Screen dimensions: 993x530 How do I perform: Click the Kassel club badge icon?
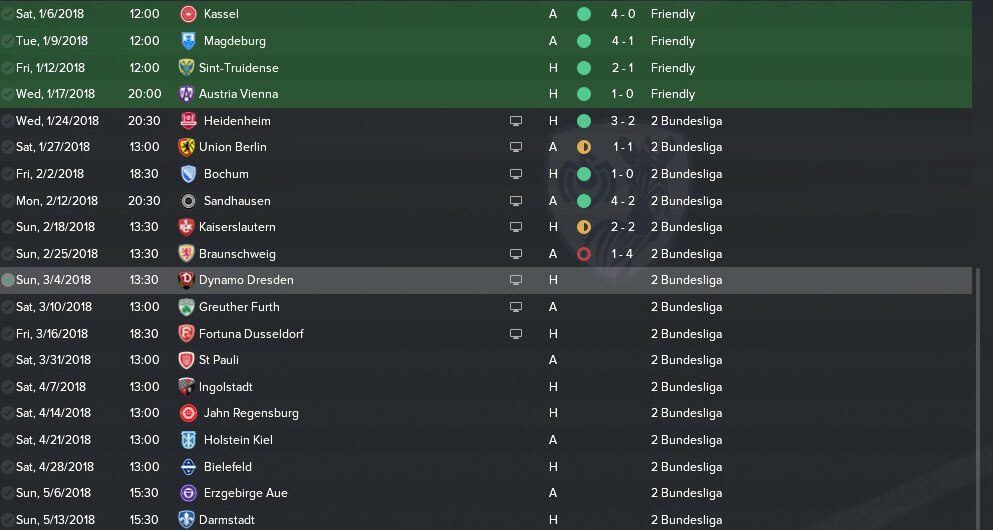[x=187, y=14]
